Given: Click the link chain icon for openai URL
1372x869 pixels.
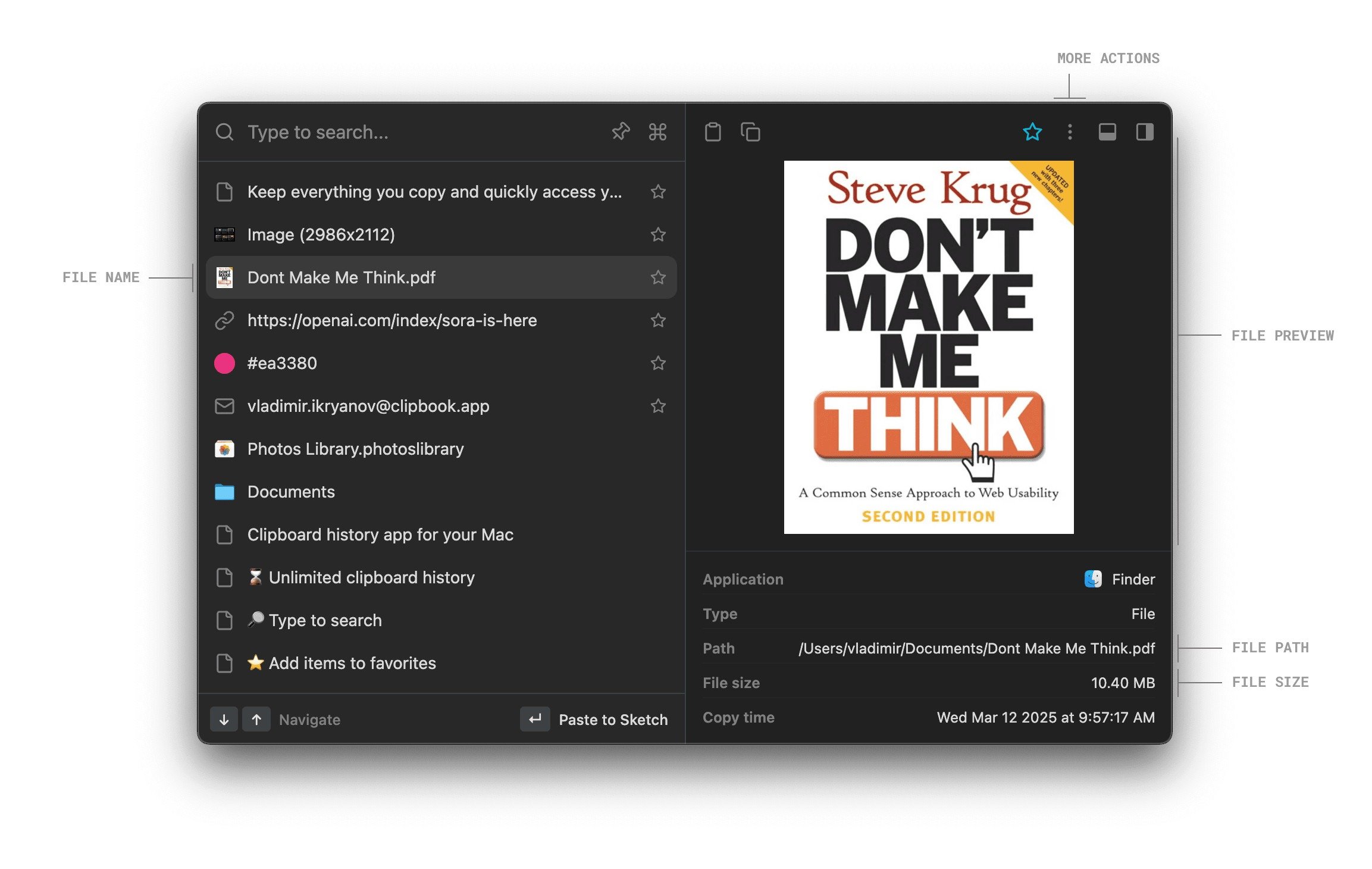Looking at the screenshot, I should point(224,320).
